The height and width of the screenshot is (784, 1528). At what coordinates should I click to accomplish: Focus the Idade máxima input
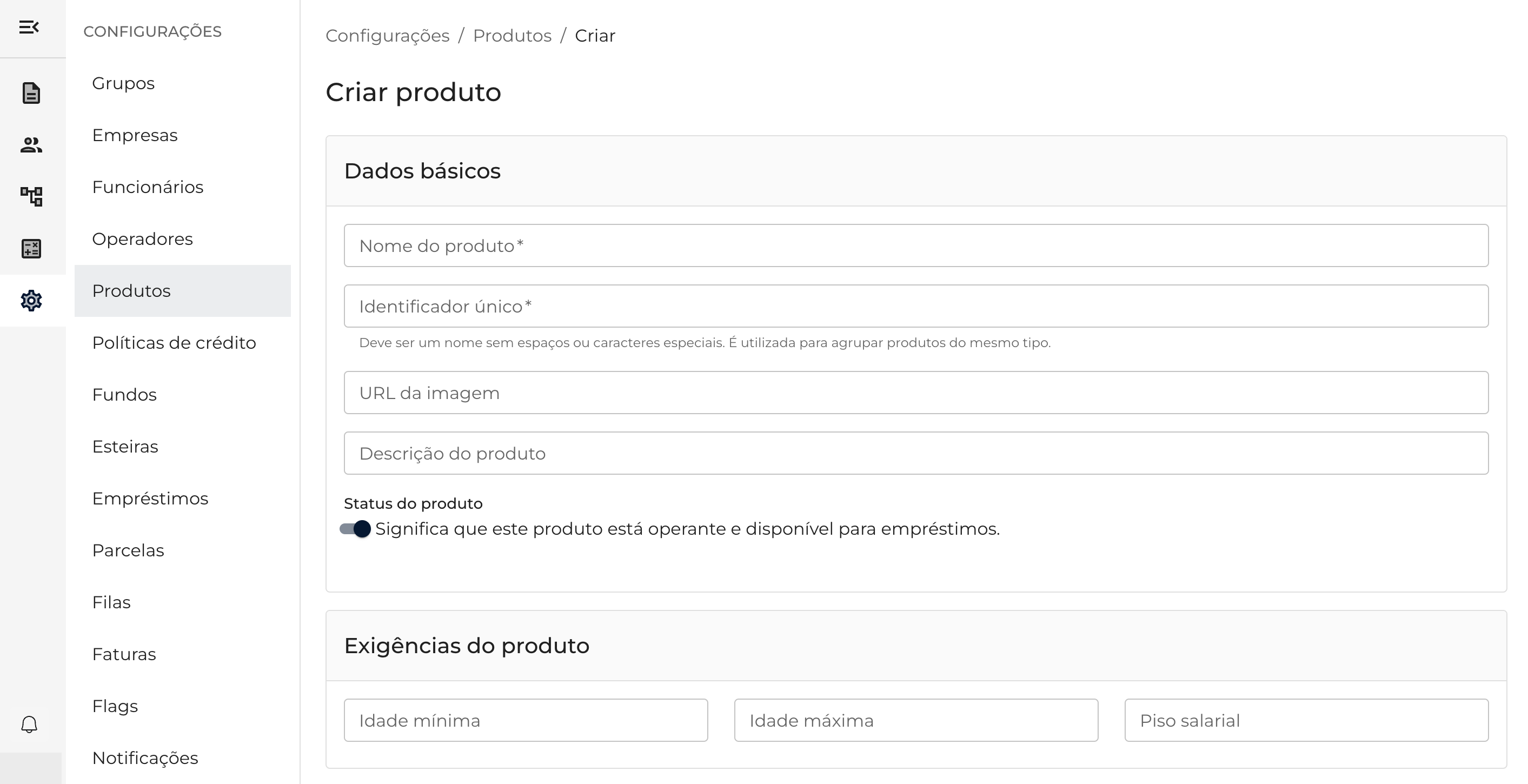(x=916, y=721)
